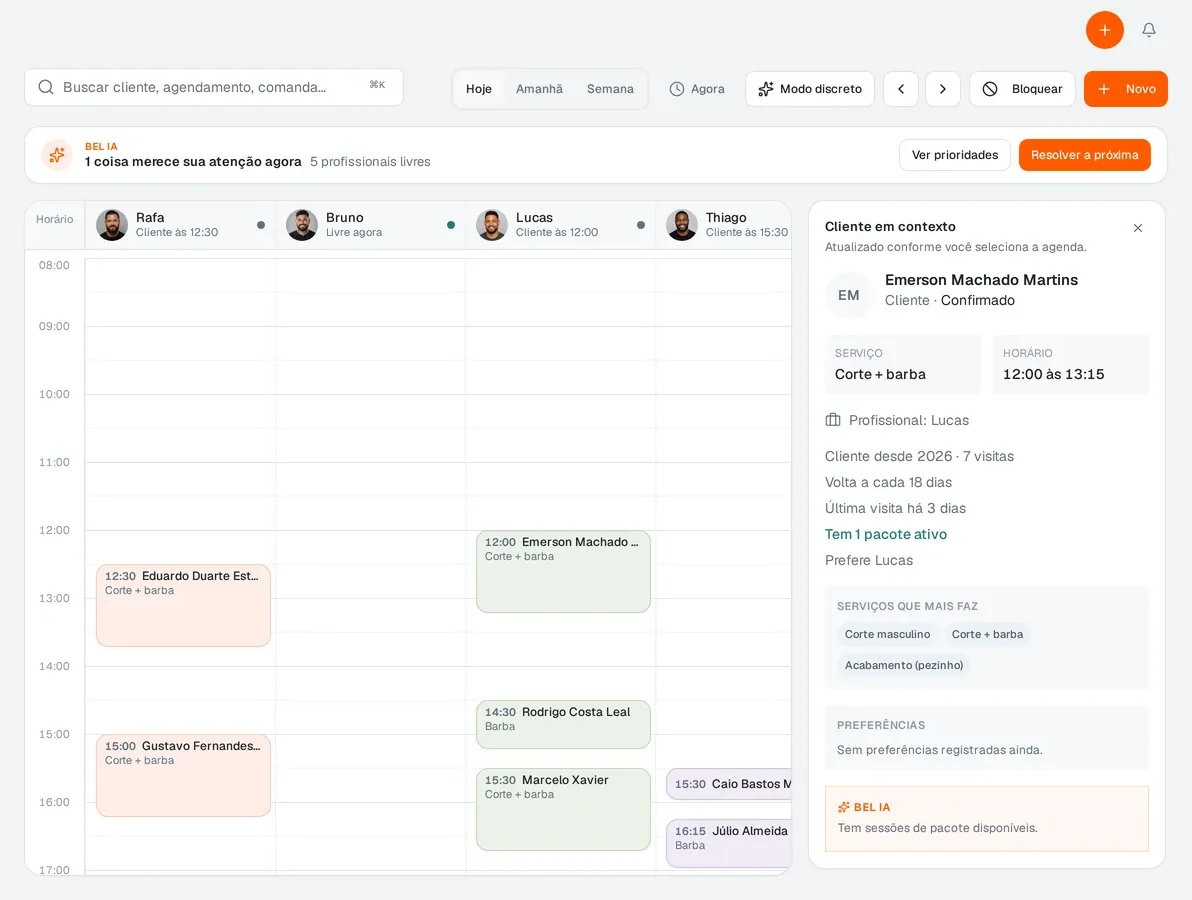The image size is (1192, 900).
Task: Click the plus icon in Novo
Action: pos(1104,89)
